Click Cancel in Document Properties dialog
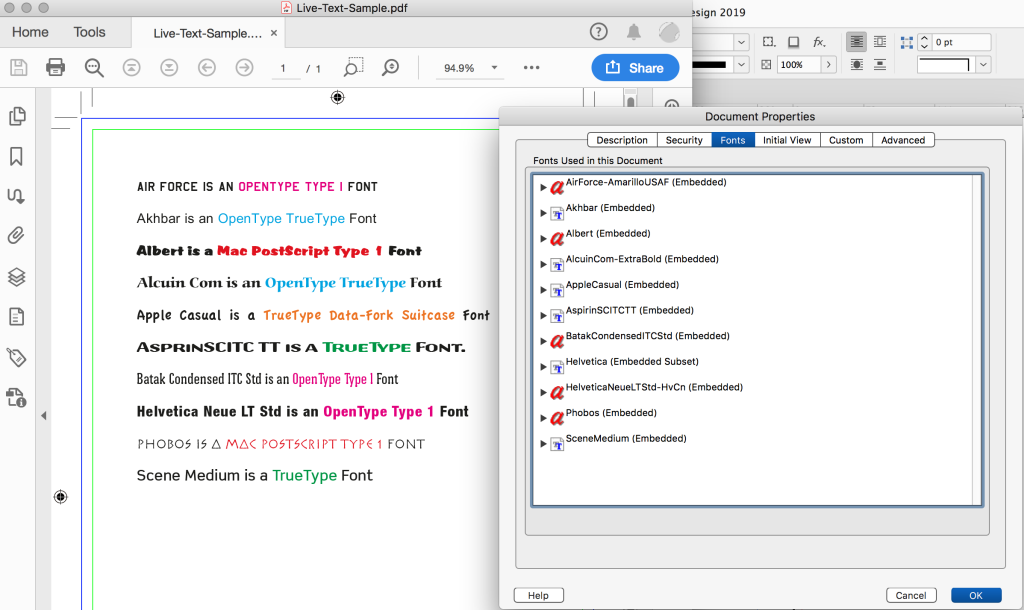The height and width of the screenshot is (610, 1024). (x=911, y=595)
